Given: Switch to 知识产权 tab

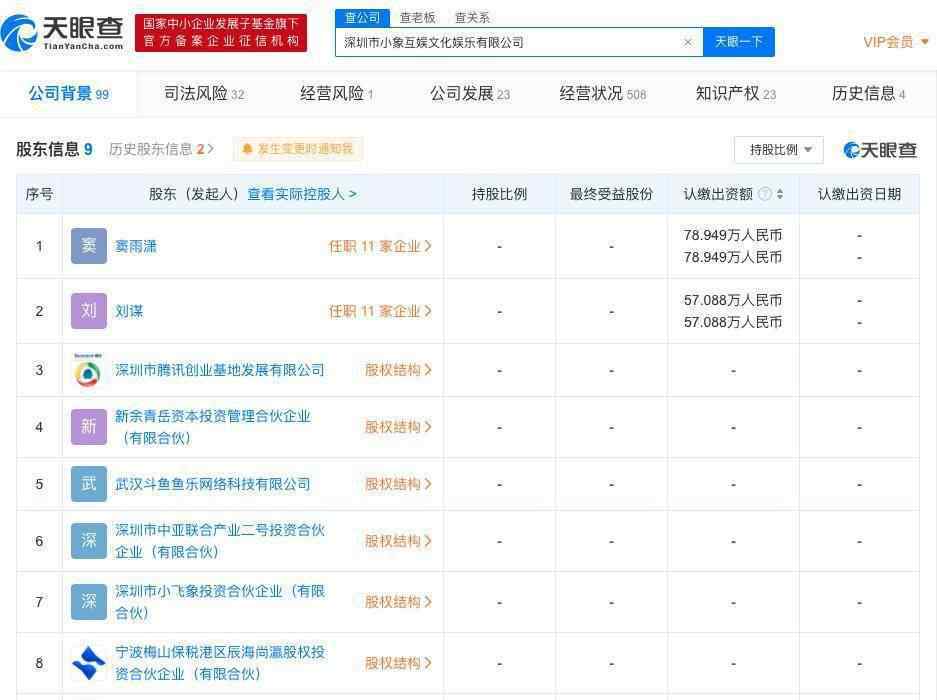Looking at the screenshot, I should 736,94.
